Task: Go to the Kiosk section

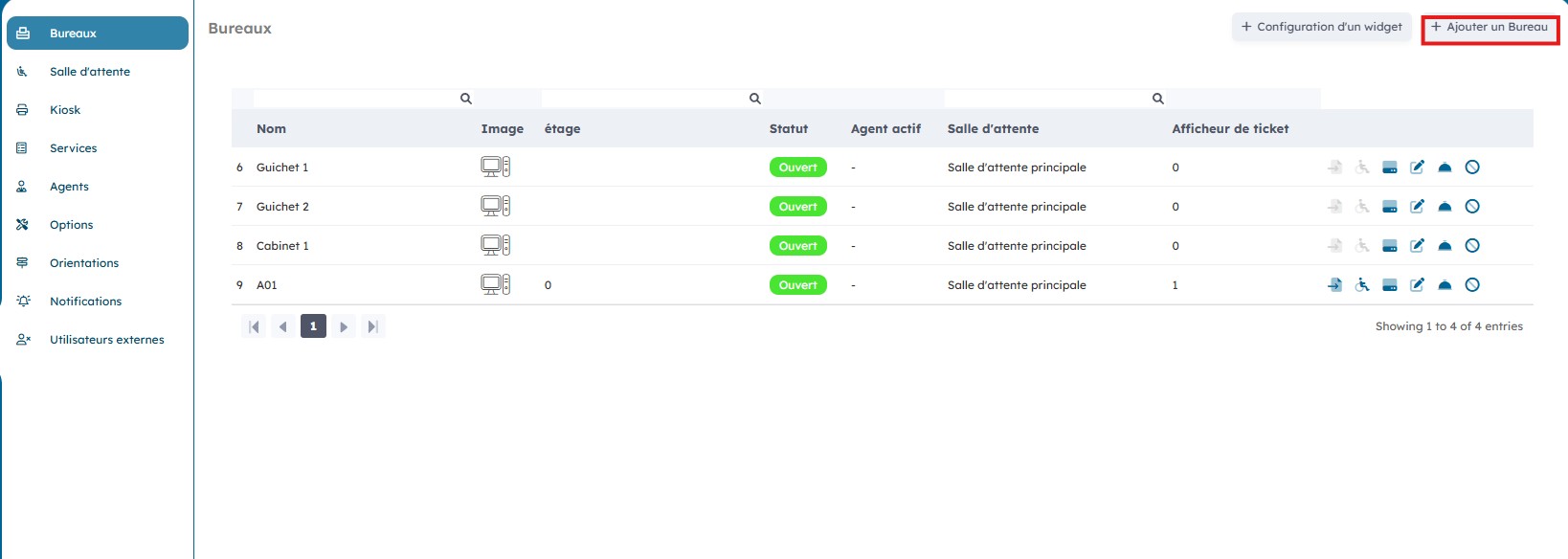Action: click(x=65, y=110)
